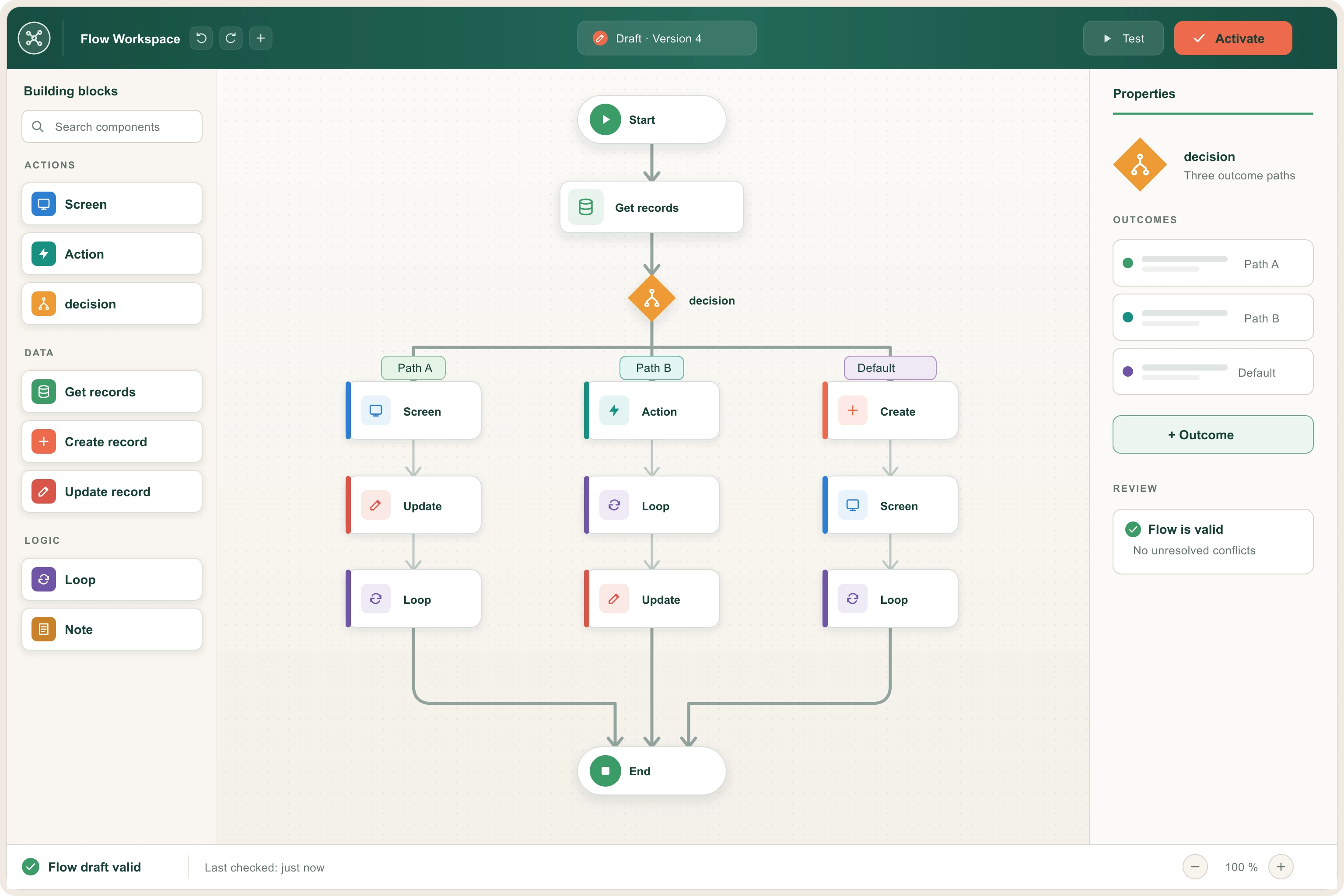
Task: Undo the last change in the toolbar
Action: 201,38
